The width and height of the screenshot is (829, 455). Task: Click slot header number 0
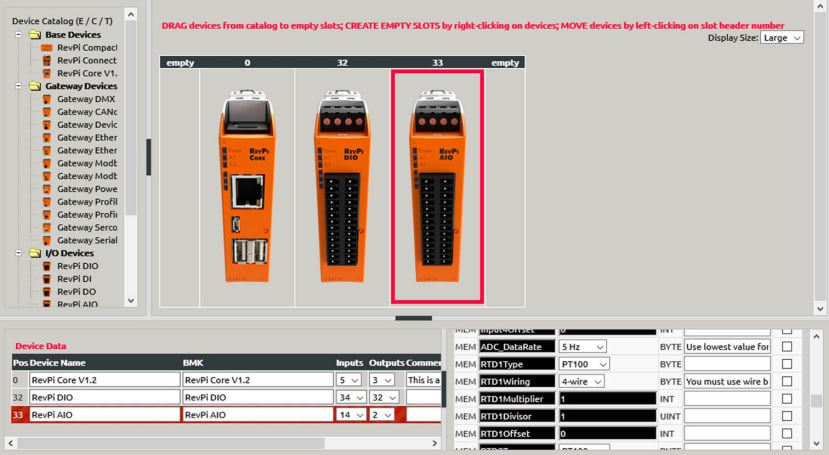pos(247,62)
